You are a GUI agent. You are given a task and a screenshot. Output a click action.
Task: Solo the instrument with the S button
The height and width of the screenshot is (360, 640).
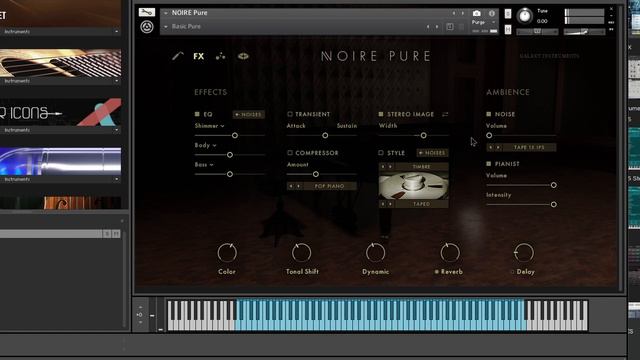pos(508,13)
